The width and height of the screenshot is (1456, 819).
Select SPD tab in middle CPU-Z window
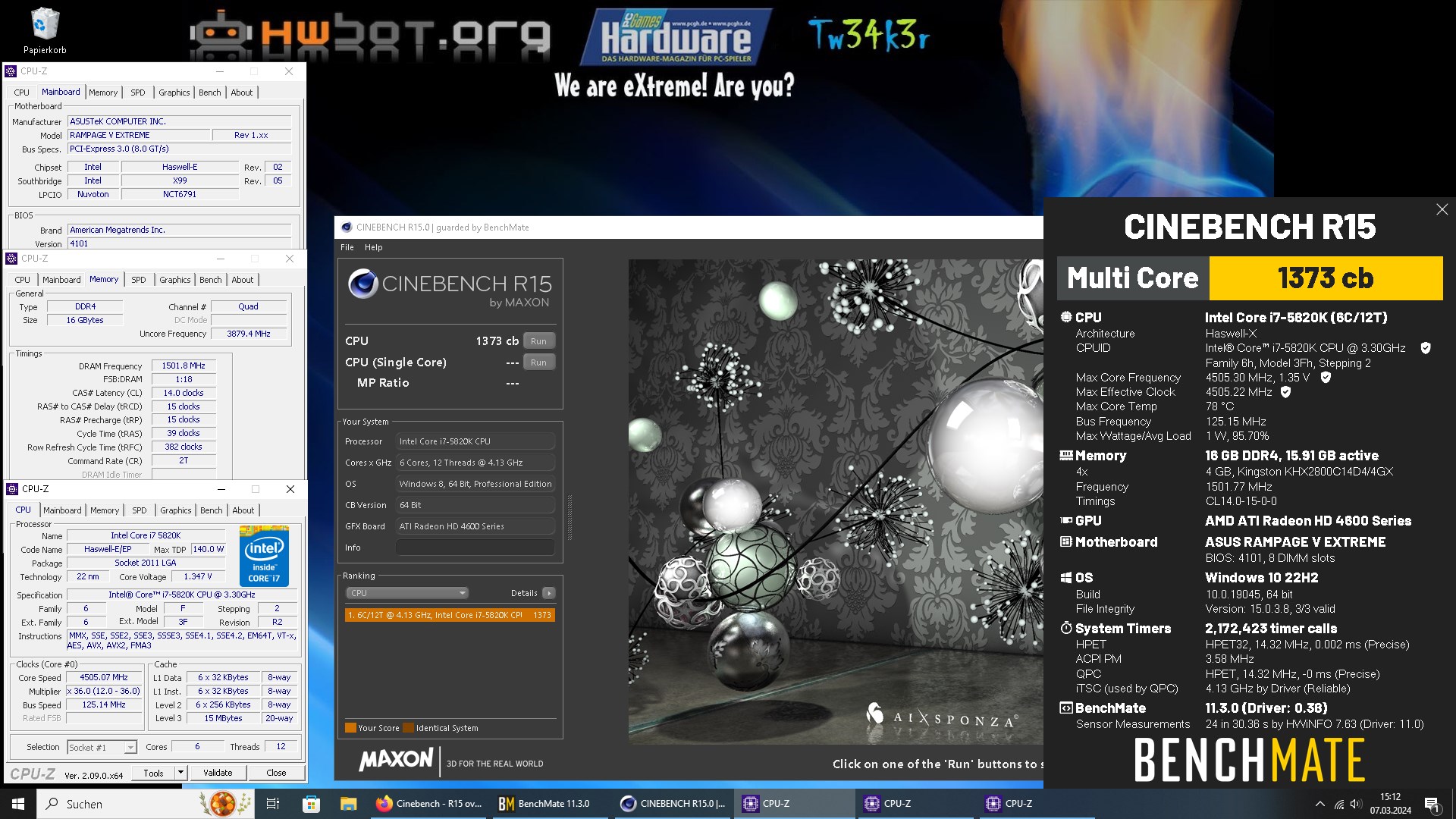click(138, 280)
